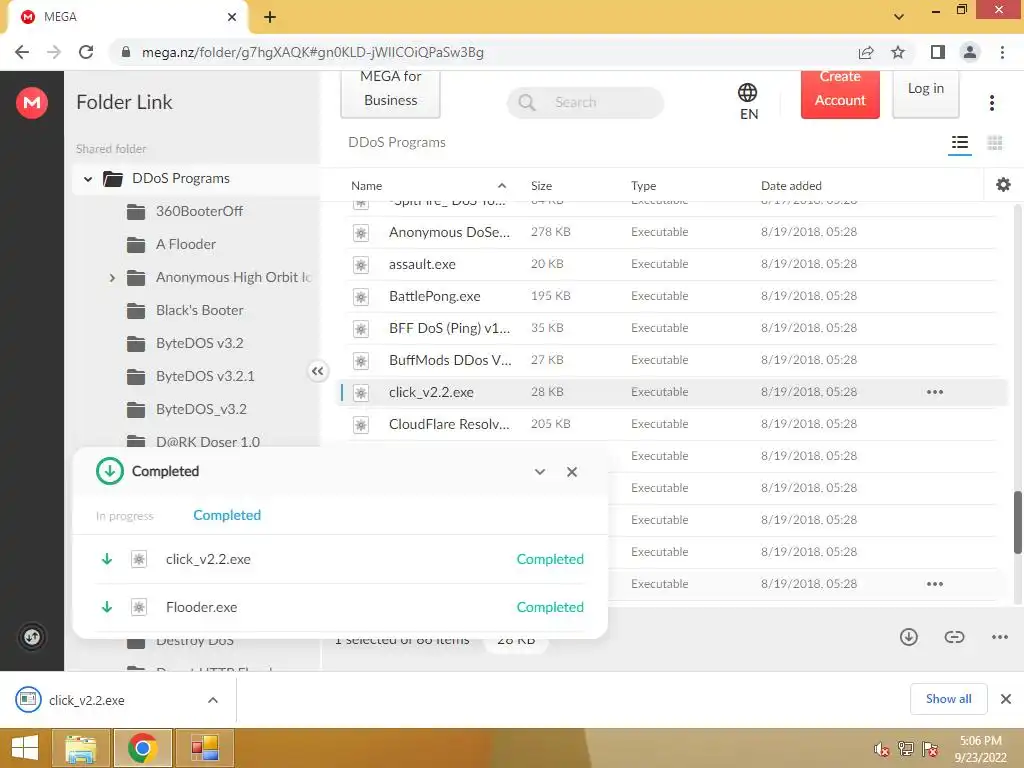Click Show all downloads

948,699
